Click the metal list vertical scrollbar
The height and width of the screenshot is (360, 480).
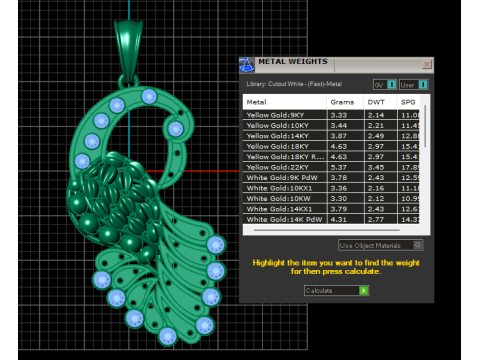[x=425, y=126]
